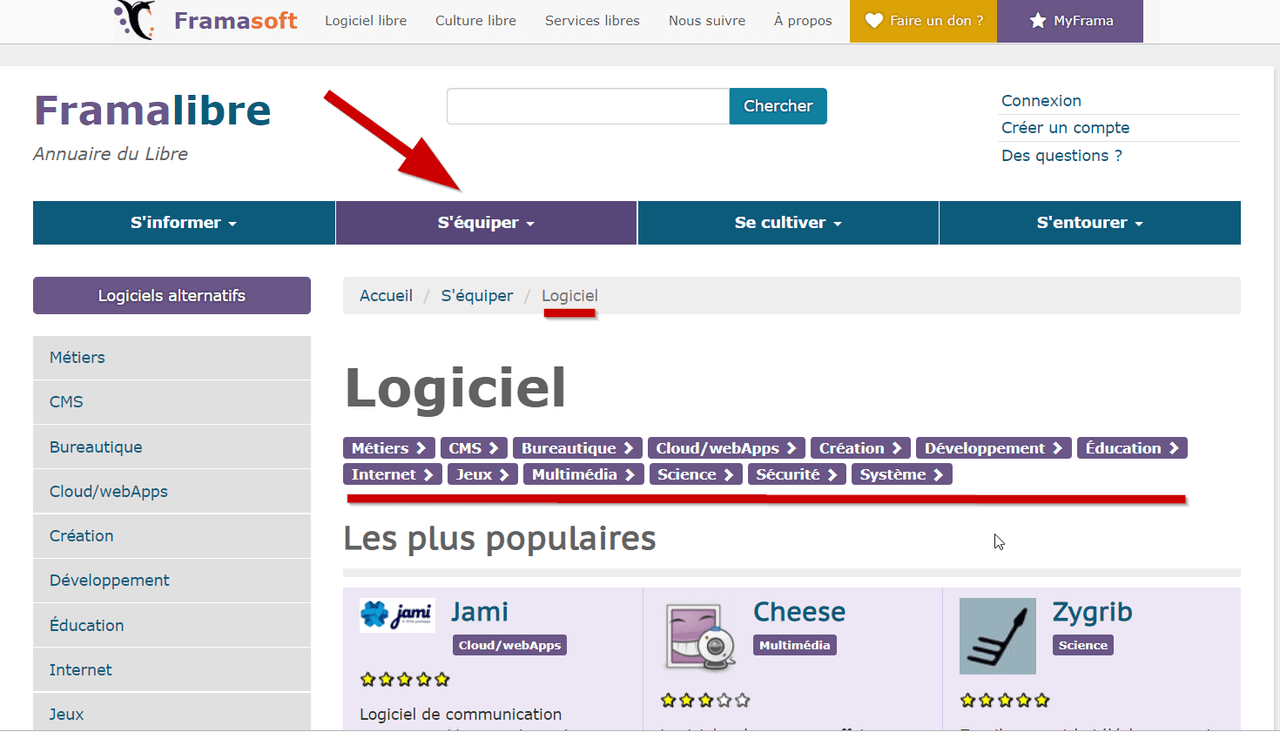Viewport: 1280px width, 732px height.
Task: Open Culture libre menu item
Action: click(x=476, y=20)
